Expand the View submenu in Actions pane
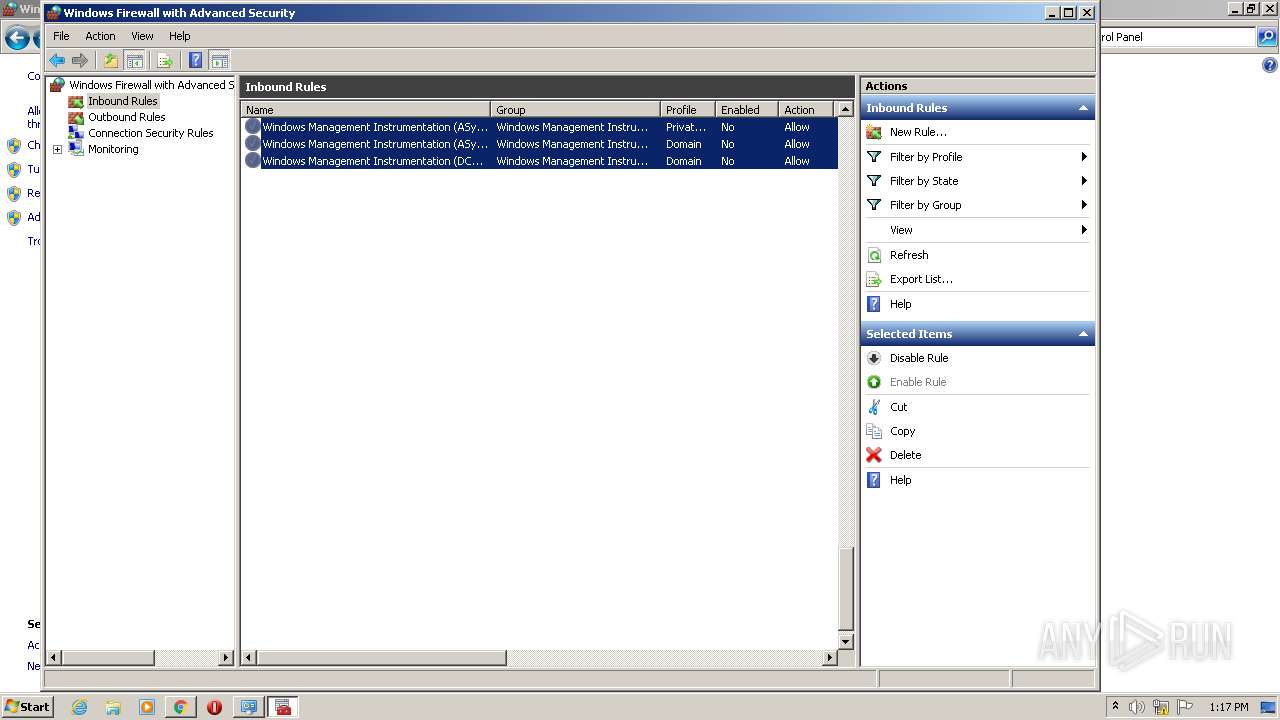 pos(977,230)
